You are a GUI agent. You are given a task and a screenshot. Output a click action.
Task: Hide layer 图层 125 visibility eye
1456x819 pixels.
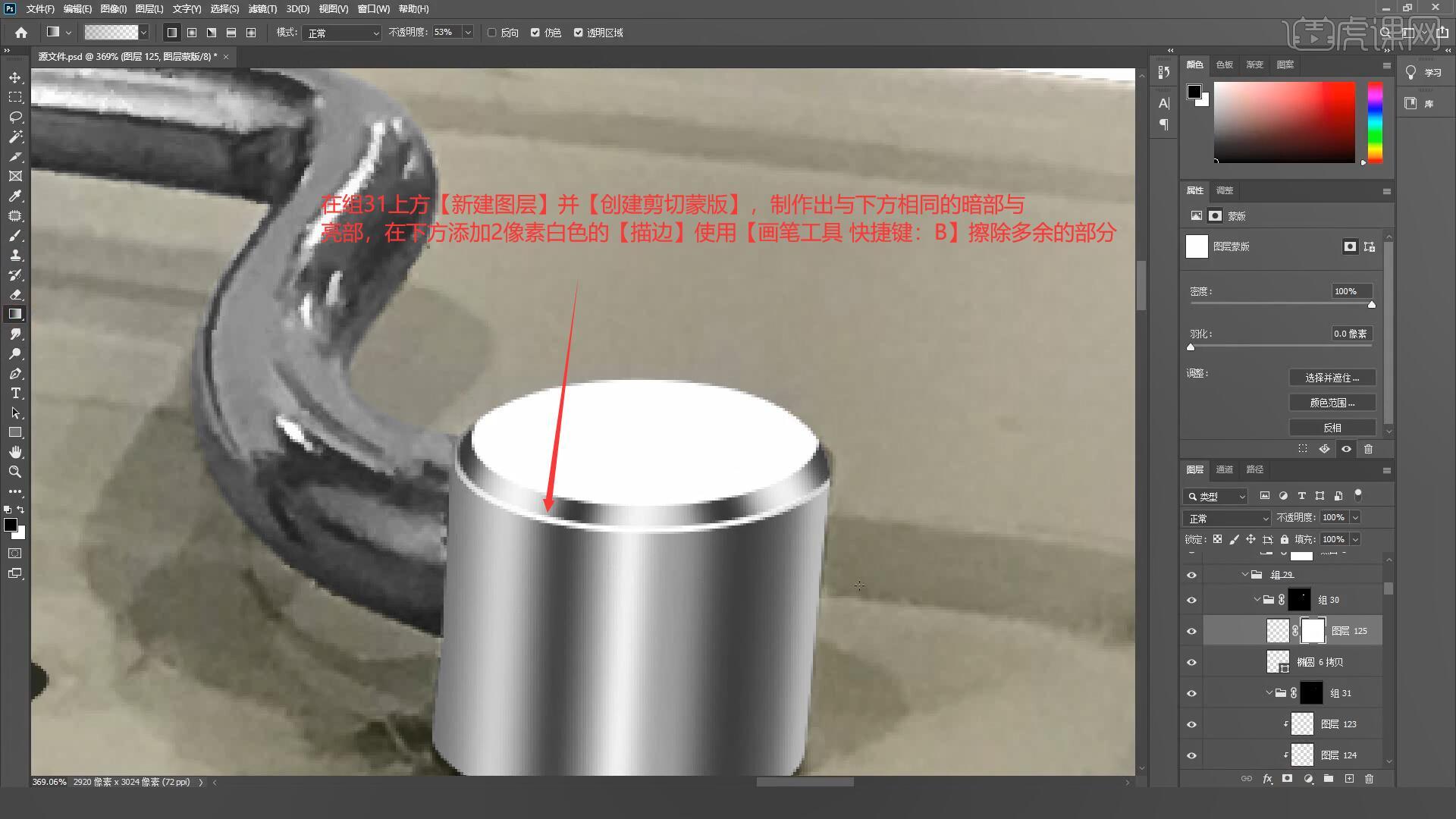click(x=1191, y=631)
